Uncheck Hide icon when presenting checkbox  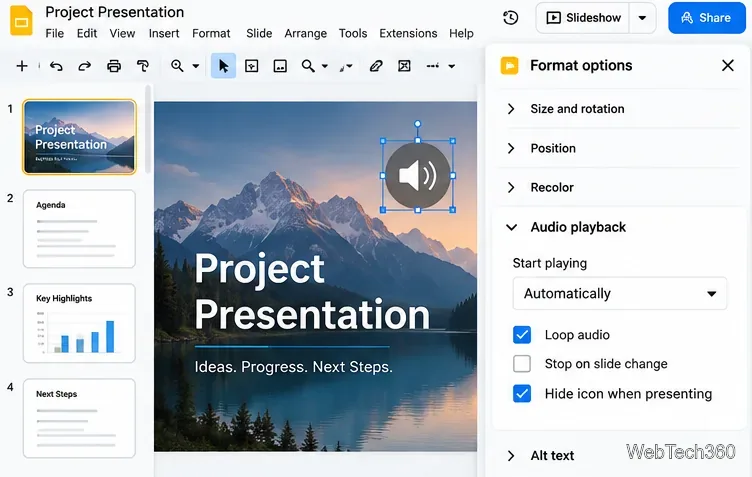point(522,394)
